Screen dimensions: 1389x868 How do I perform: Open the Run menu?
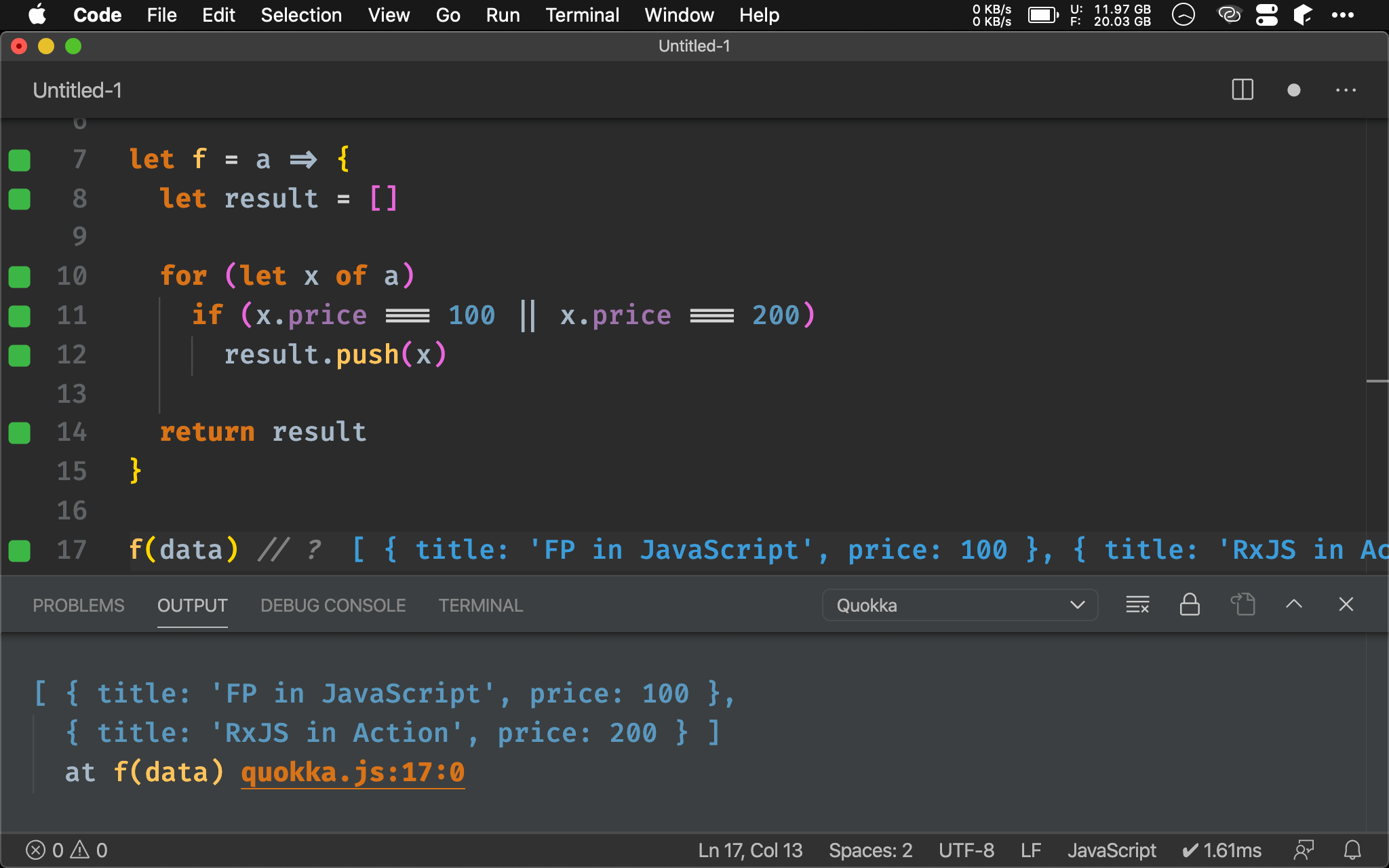coord(503,15)
